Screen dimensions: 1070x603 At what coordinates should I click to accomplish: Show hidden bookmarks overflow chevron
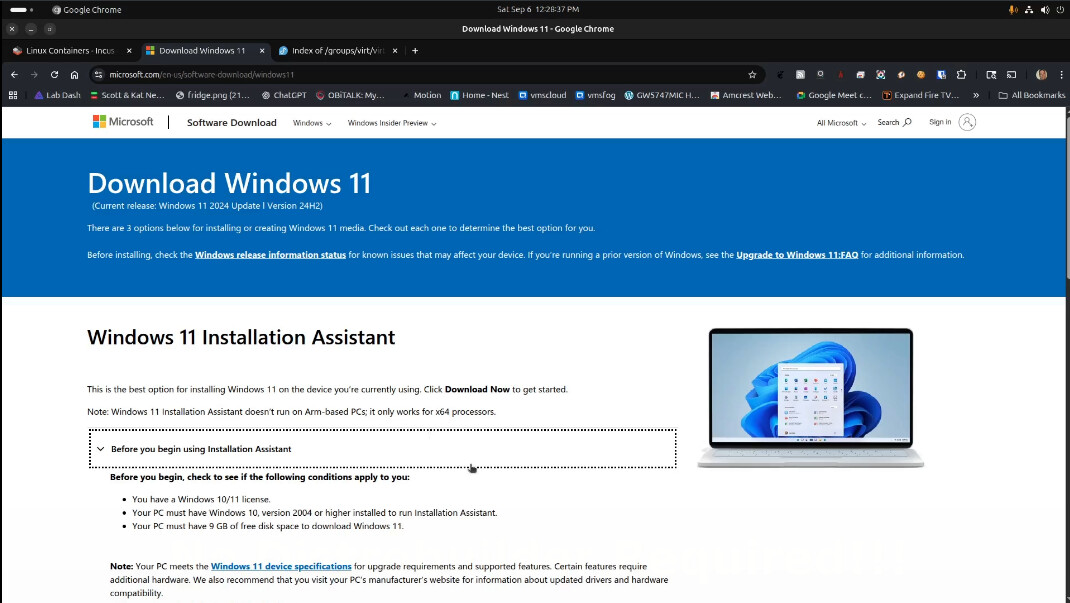point(976,95)
